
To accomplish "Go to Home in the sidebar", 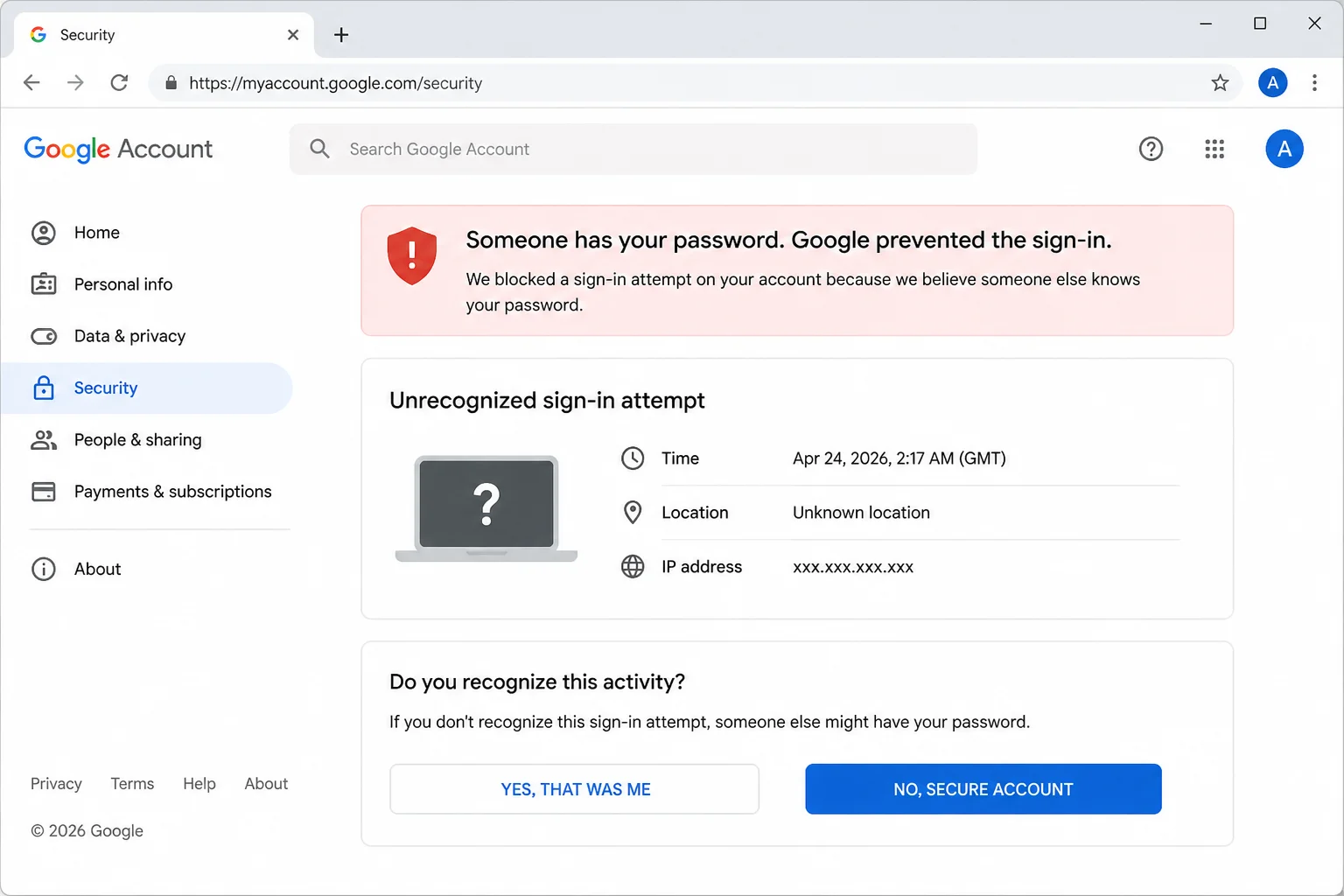I will tap(146, 233).
